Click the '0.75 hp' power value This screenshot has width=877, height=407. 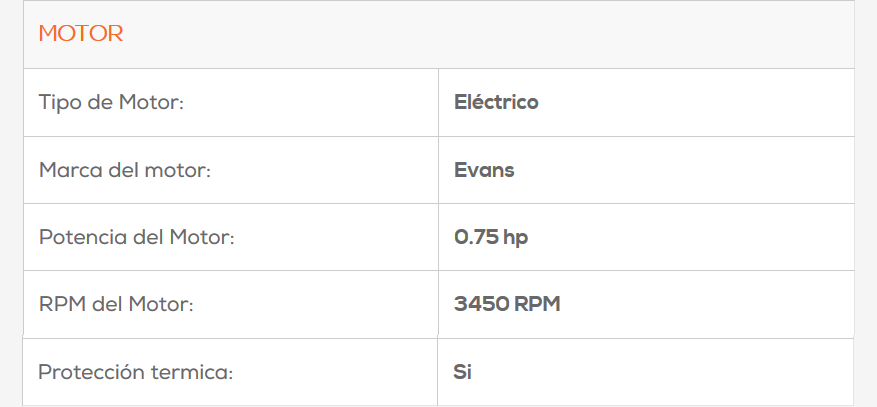[490, 238]
